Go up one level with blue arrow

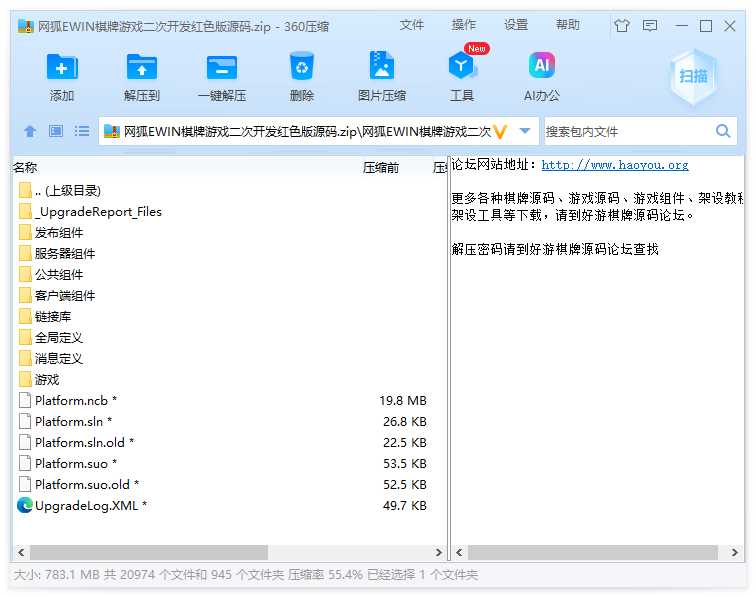[x=30, y=131]
